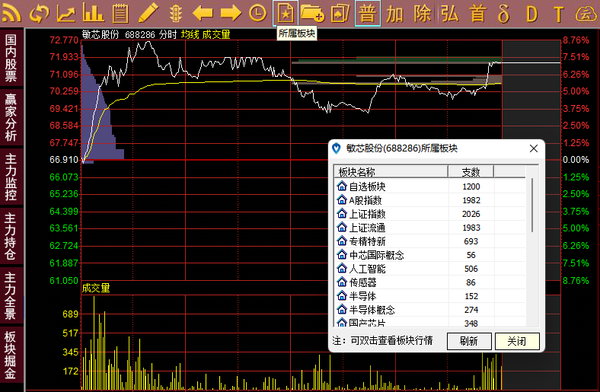Screen dimensions: 600x392
Task: Click the cloud 云 icon
Action: point(586,13)
